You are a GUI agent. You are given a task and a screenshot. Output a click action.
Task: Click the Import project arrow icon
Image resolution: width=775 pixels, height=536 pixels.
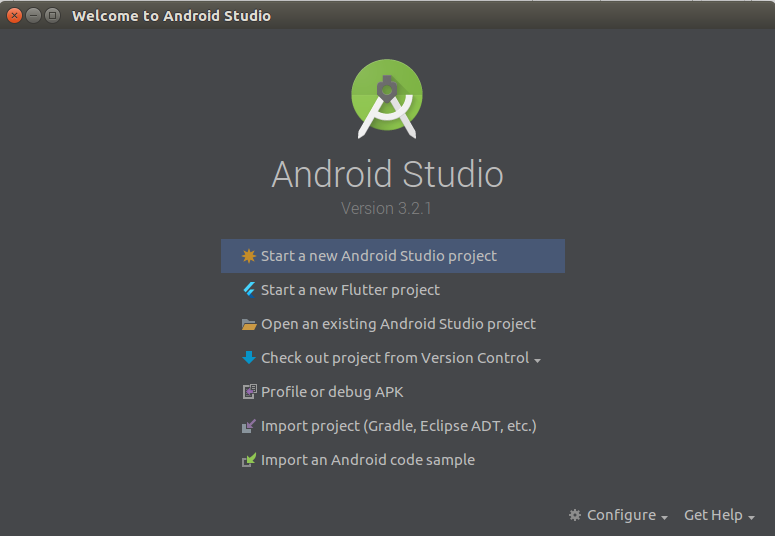click(x=249, y=426)
